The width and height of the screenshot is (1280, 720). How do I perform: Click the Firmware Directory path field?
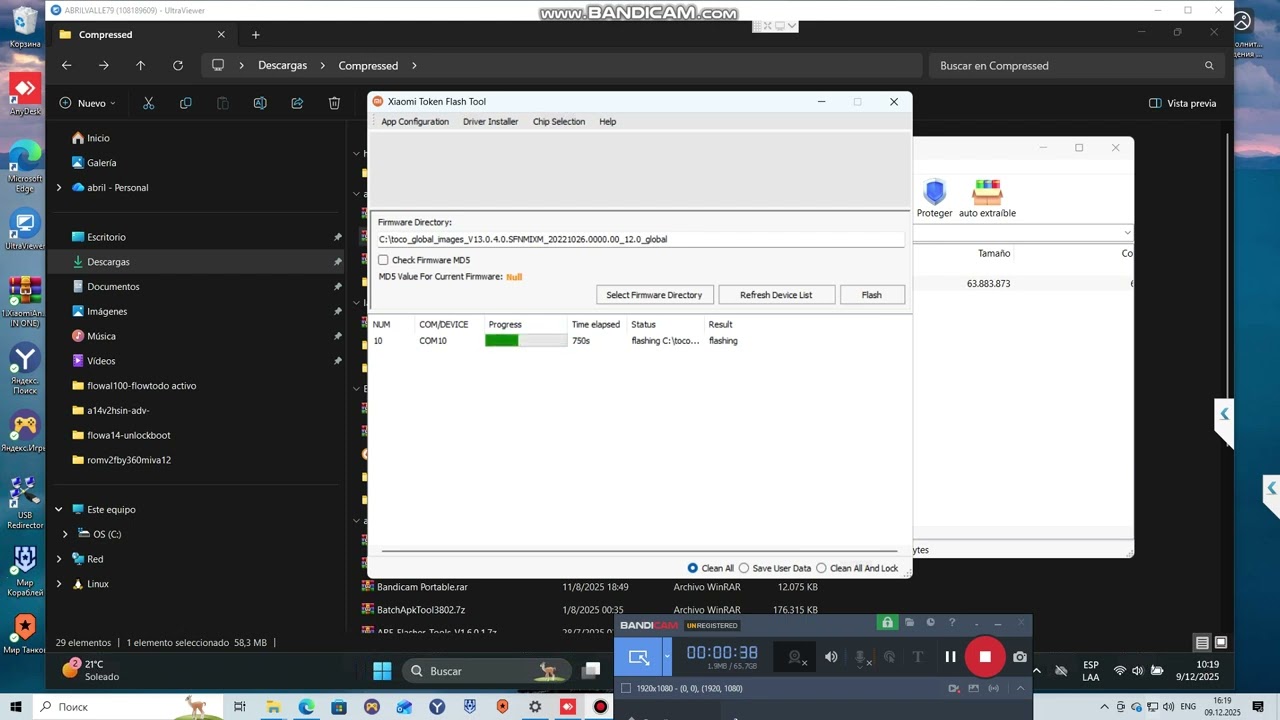pyautogui.click(x=640, y=240)
